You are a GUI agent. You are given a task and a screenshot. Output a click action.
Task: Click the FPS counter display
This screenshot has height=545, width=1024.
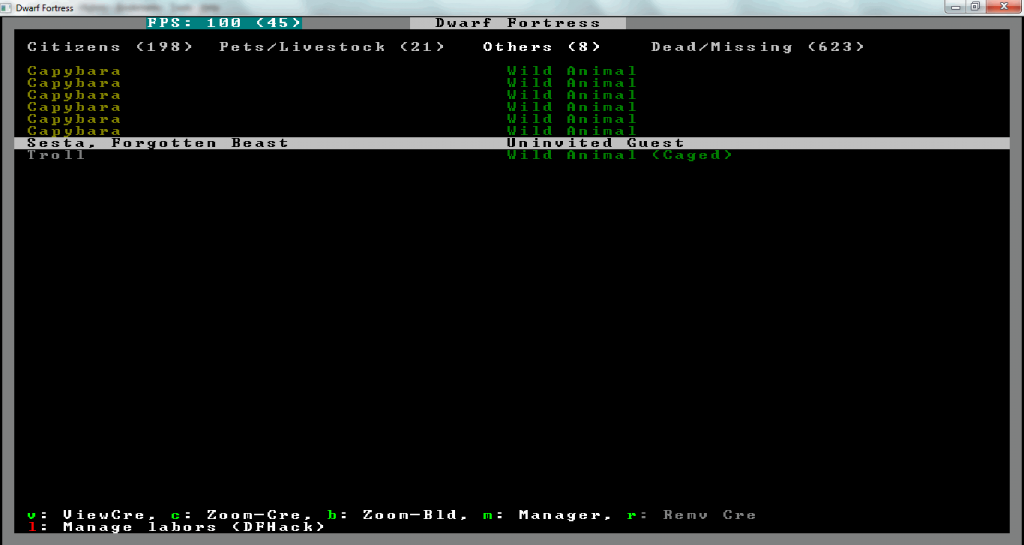[x=224, y=23]
